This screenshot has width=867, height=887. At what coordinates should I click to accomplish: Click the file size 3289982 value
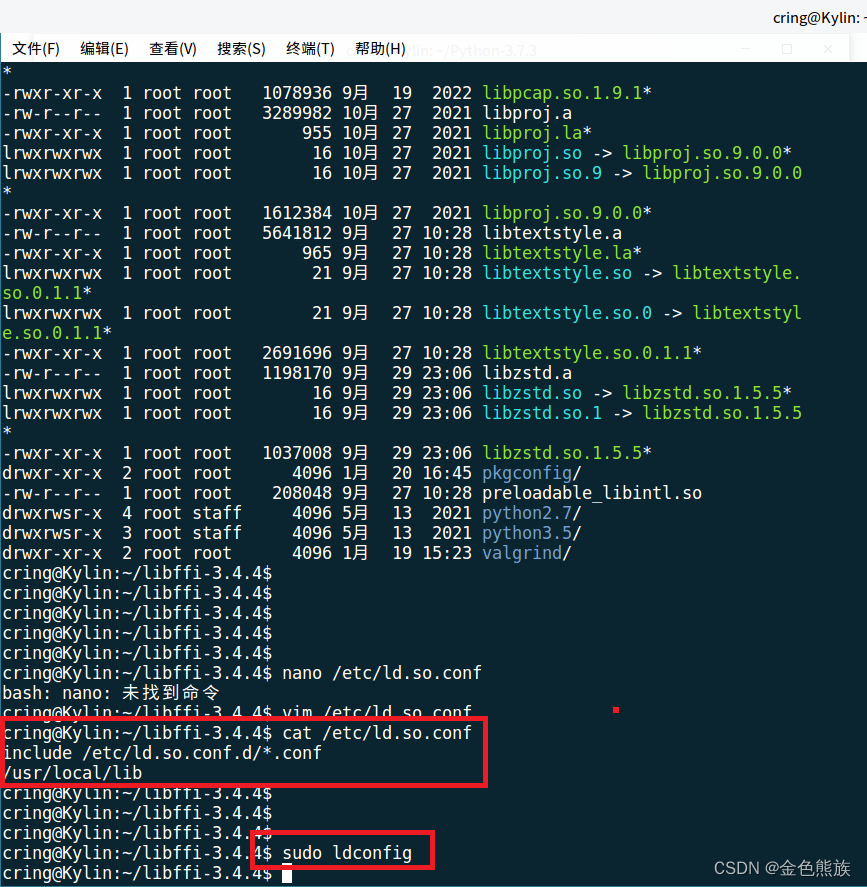pos(297,113)
